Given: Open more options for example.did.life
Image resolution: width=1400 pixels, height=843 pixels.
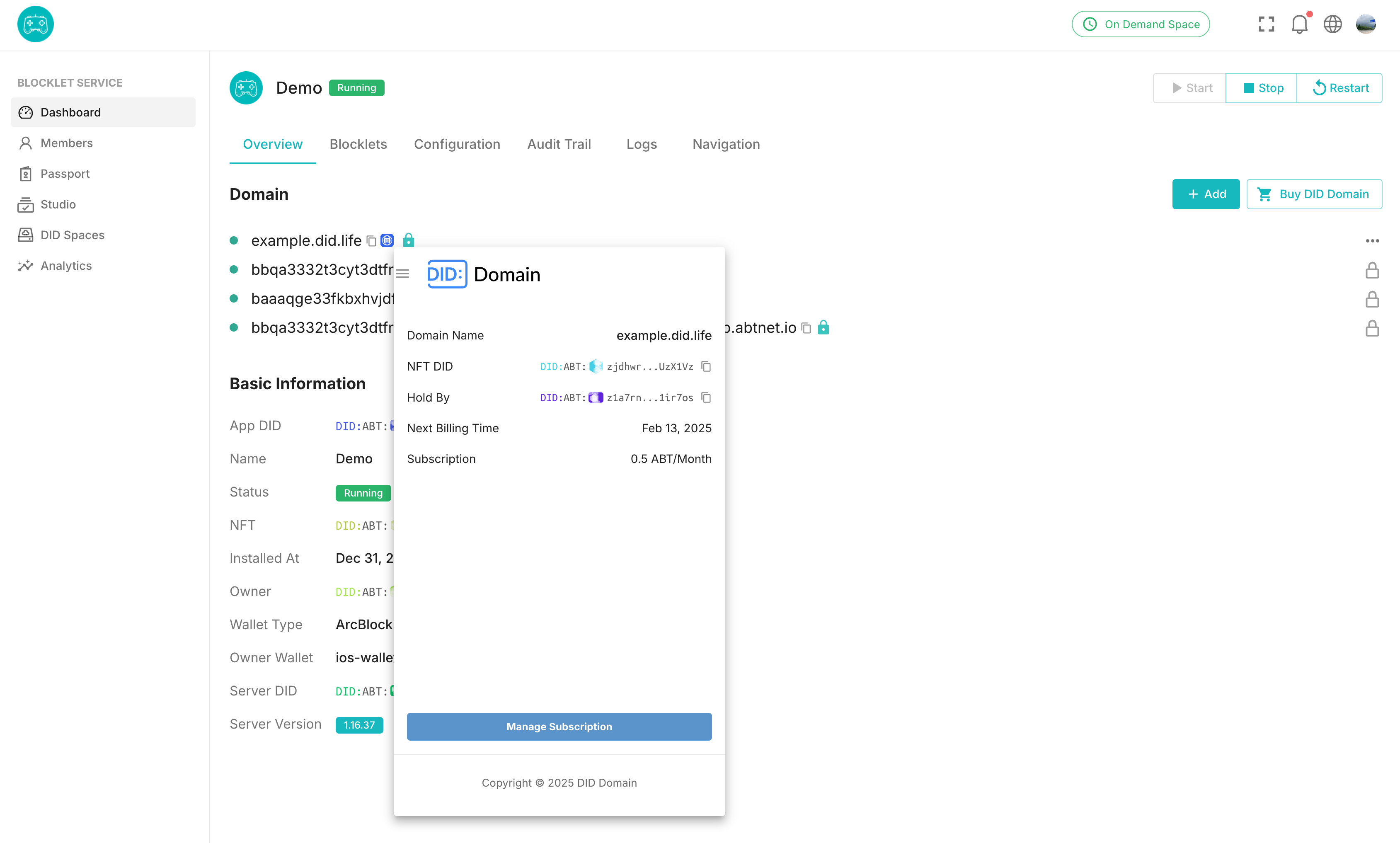Looking at the screenshot, I should point(1372,241).
